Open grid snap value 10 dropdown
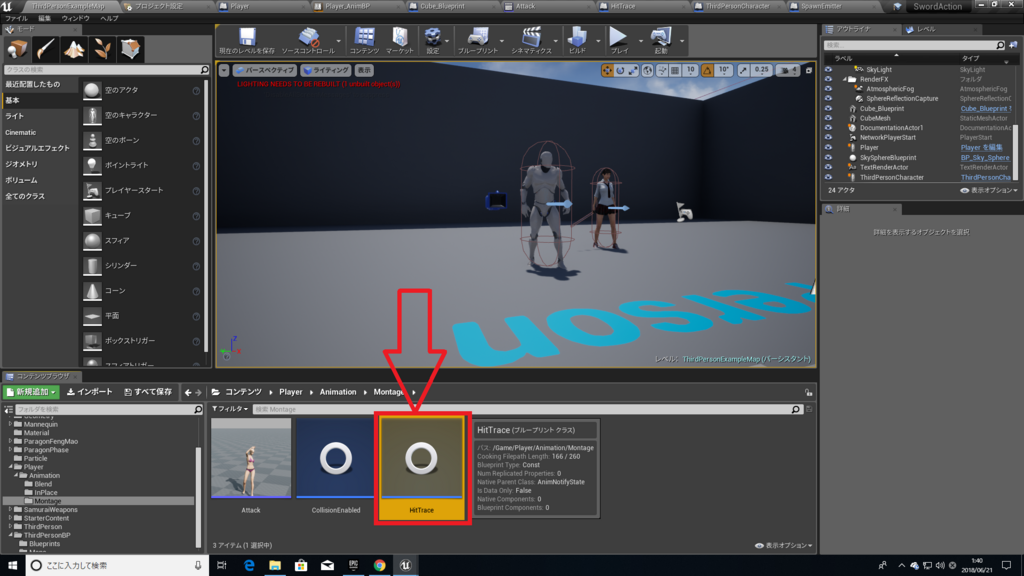1024x576 pixels. 690,70
